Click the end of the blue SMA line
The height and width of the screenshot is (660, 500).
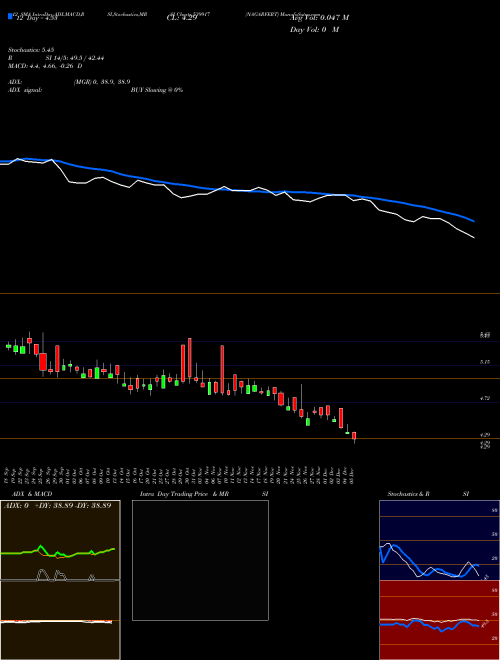click(474, 221)
